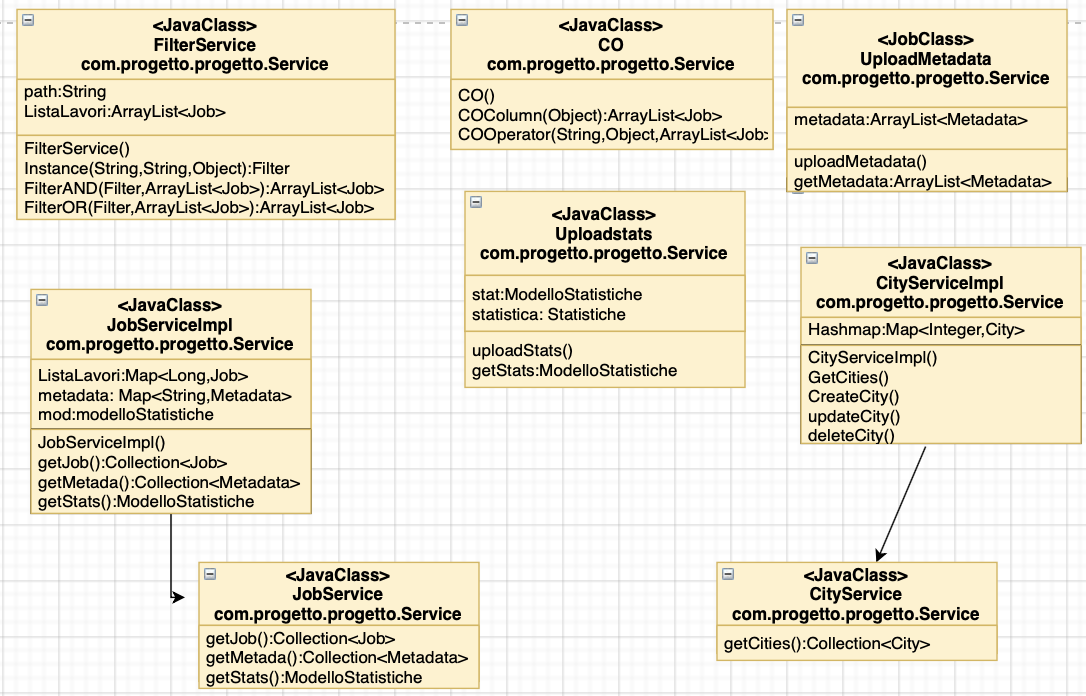Select the Uploadstats class title
This screenshot has height=696, width=1086.
(603, 234)
